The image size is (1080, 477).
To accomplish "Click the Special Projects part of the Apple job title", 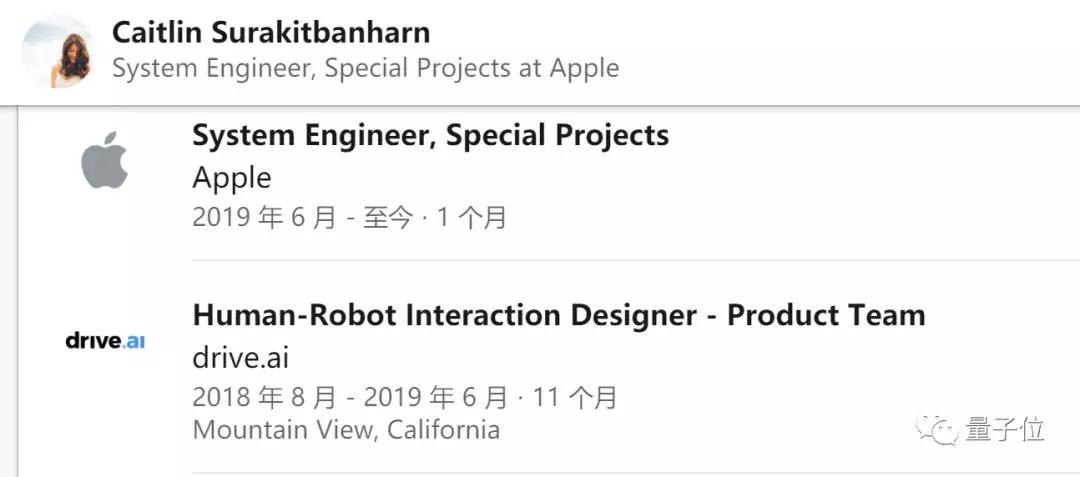I will click(x=557, y=136).
